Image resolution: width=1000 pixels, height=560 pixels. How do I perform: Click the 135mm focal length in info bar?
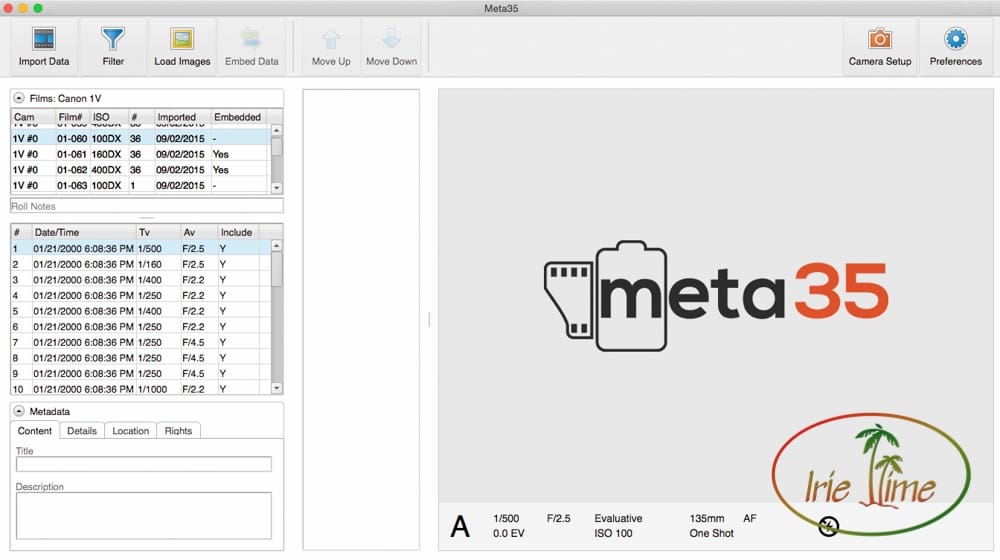(x=707, y=519)
